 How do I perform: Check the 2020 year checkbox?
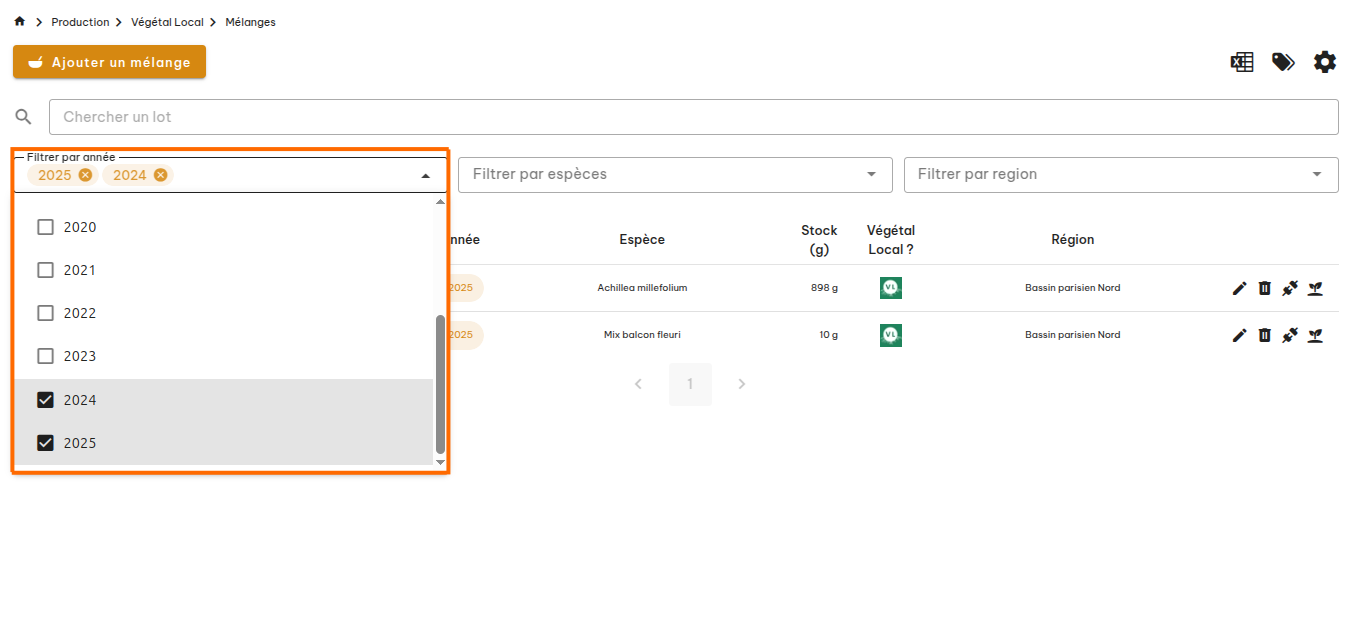[45, 227]
